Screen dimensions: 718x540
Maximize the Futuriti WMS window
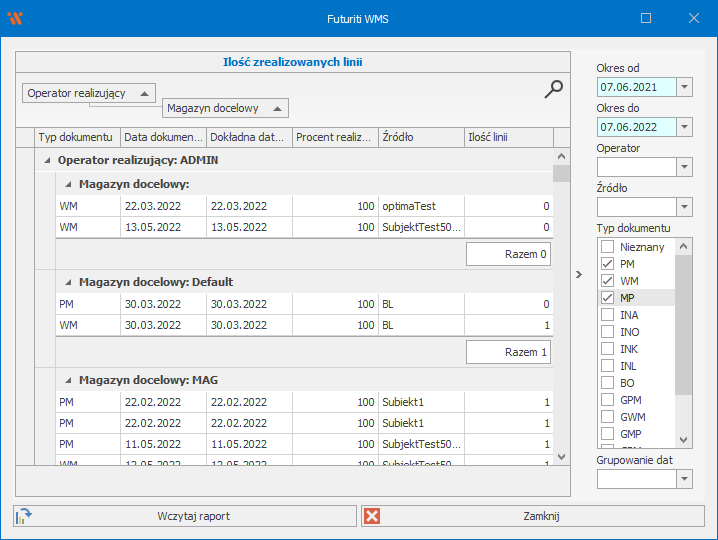point(646,18)
